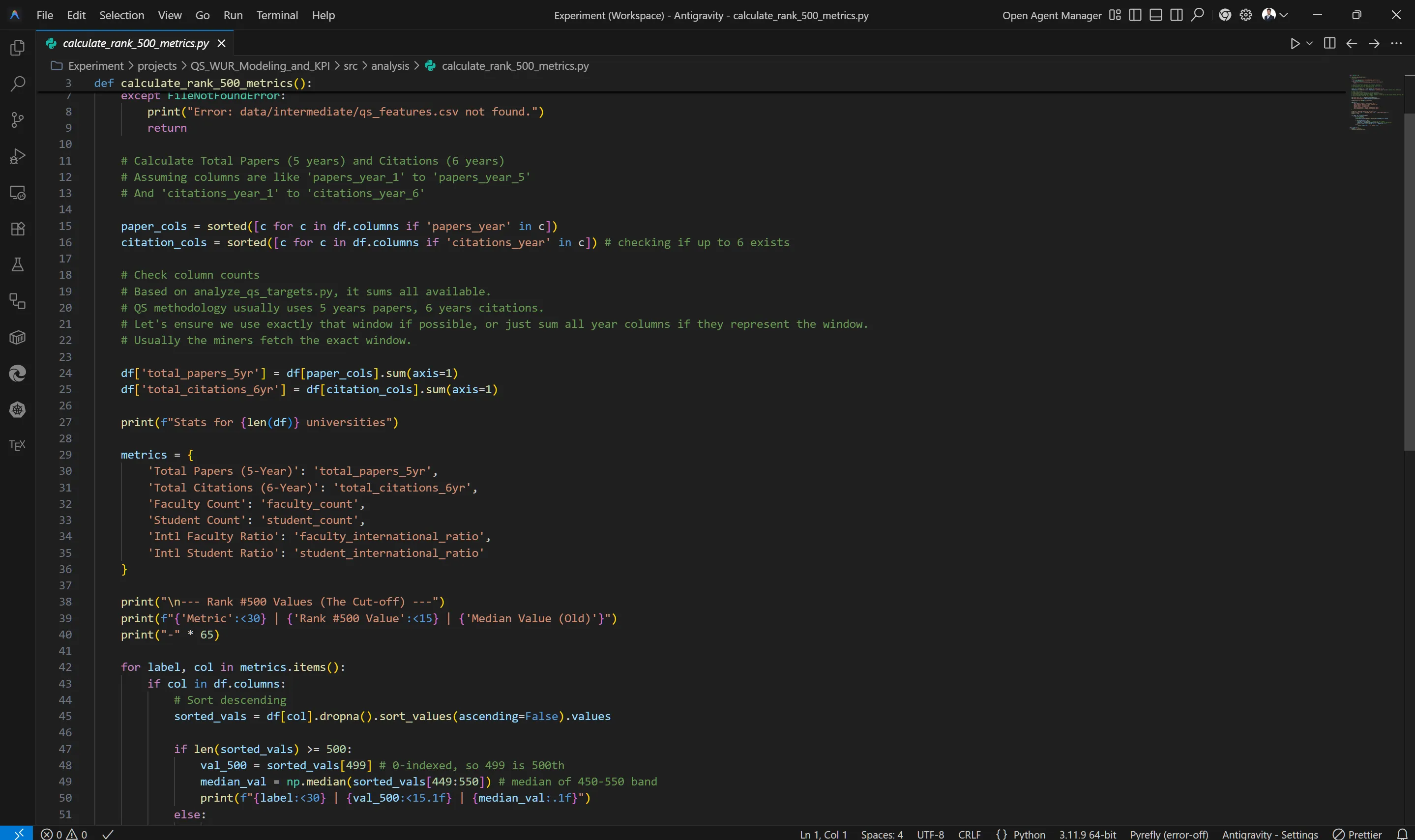Open the Selection menu
The width and height of the screenshot is (1415, 840).
coord(122,15)
